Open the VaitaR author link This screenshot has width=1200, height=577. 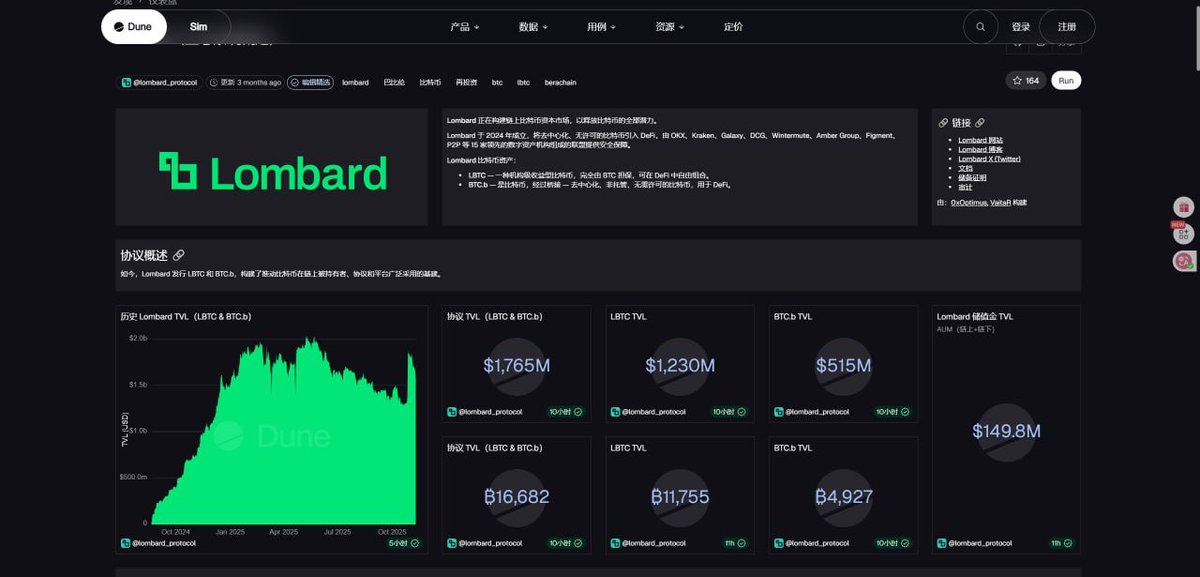pyautogui.click(x=1000, y=202)
